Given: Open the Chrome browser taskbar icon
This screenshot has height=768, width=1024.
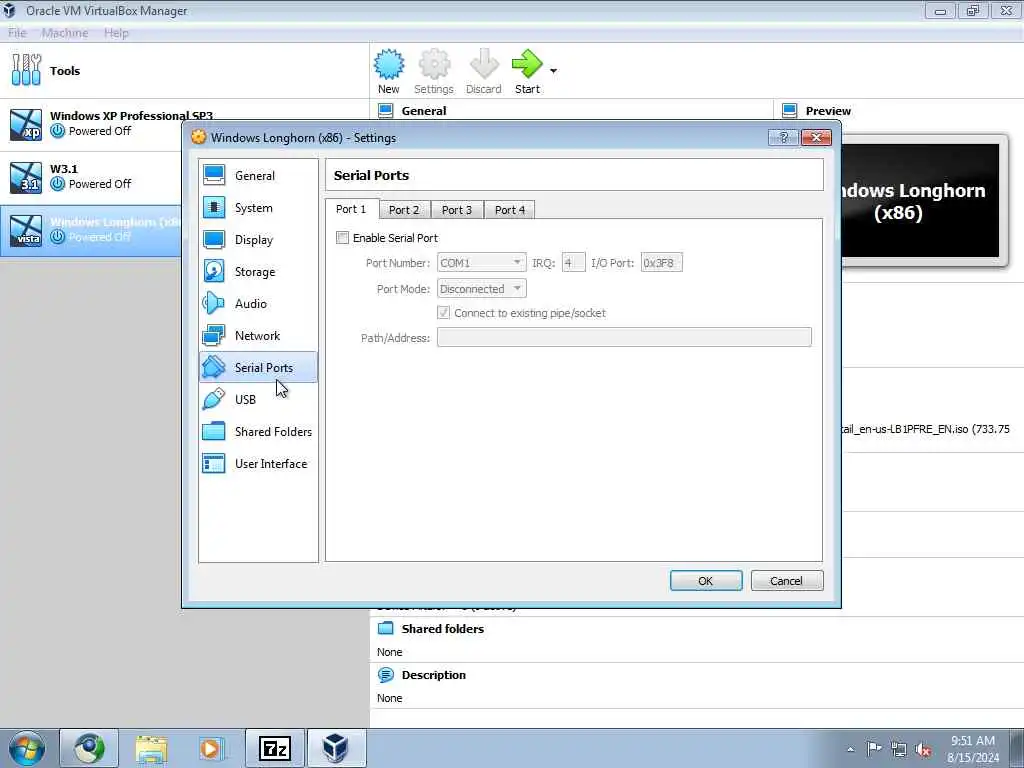Looking at the screenshot, I should click(x=89, y=748).
